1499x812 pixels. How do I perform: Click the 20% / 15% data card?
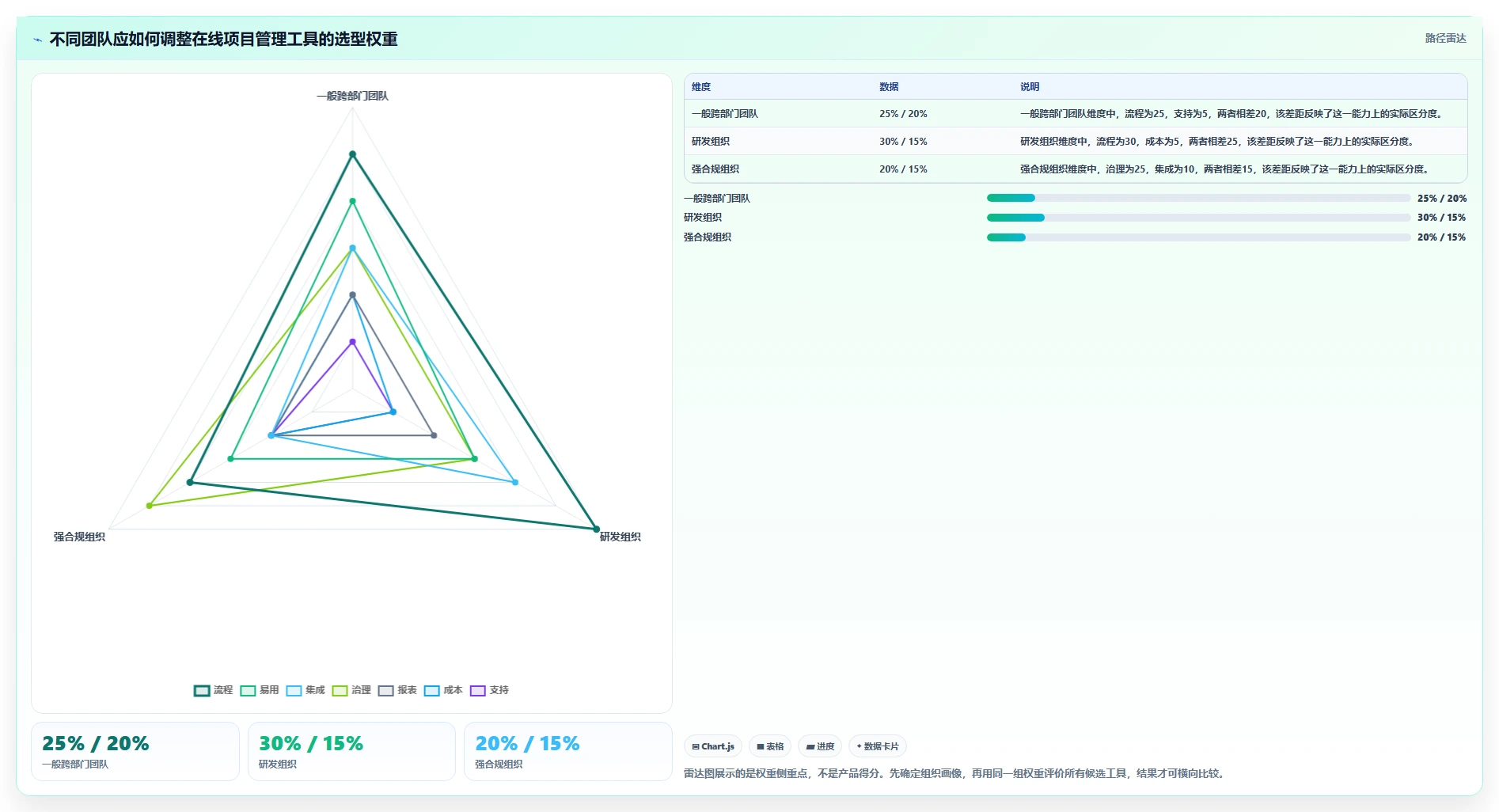click(567, 752)
